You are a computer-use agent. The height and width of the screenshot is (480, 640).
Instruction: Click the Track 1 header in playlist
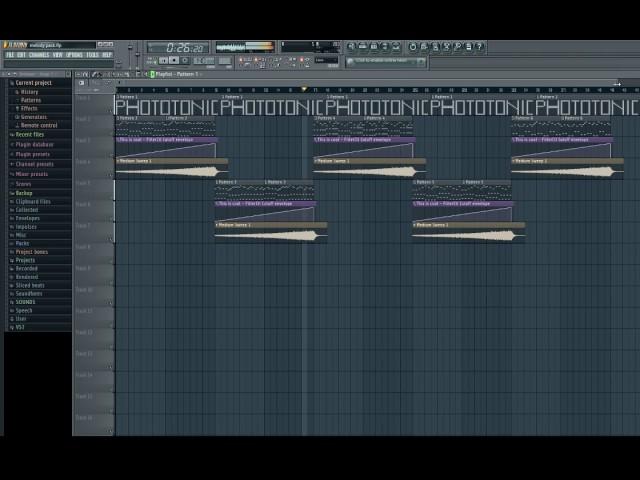coord(94,105)
